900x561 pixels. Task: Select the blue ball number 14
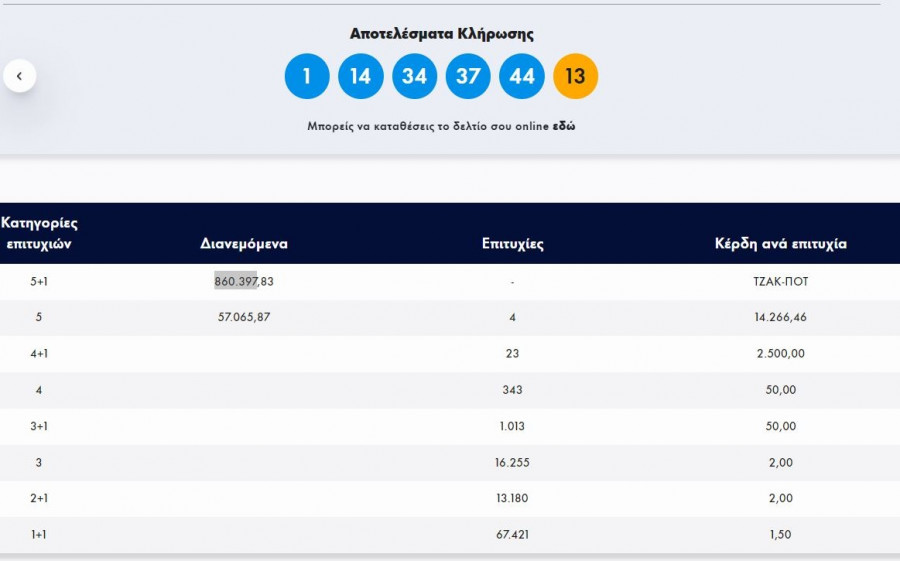(x=361, y=76)
